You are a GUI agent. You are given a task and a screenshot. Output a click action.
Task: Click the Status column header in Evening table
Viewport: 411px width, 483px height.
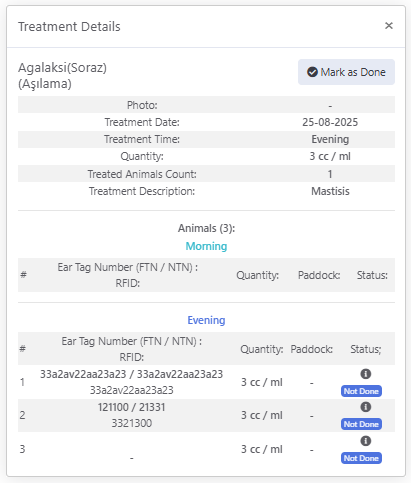tap(366, 349)
